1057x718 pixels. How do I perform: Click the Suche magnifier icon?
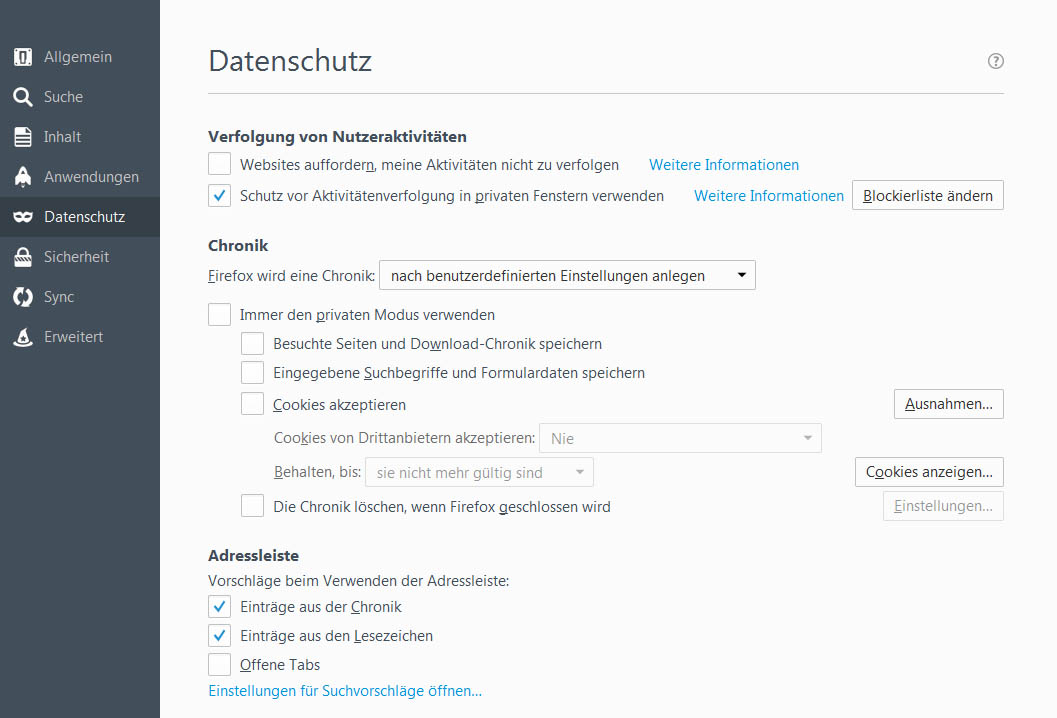pyautogui.click(x=23, y=97)
